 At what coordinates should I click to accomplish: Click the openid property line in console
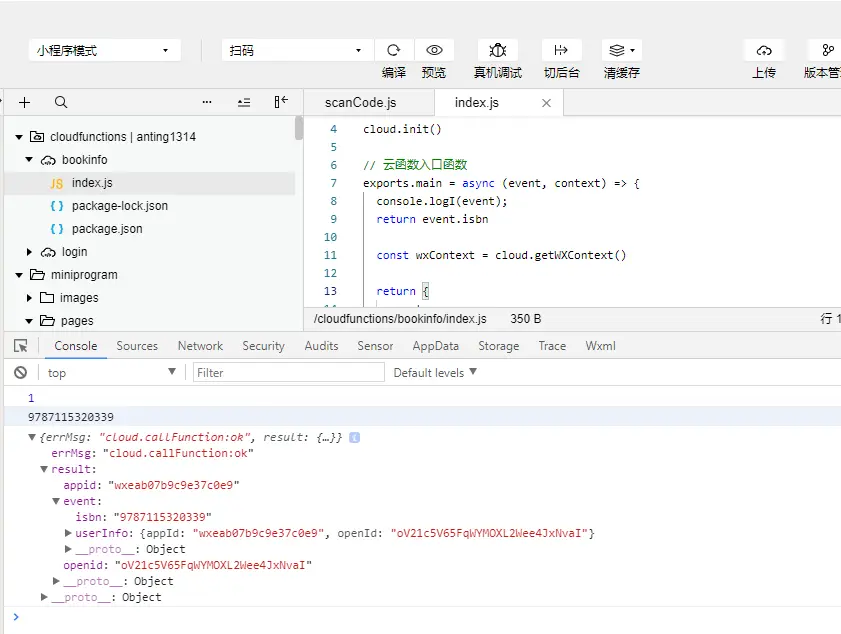(x=187, y=565)
